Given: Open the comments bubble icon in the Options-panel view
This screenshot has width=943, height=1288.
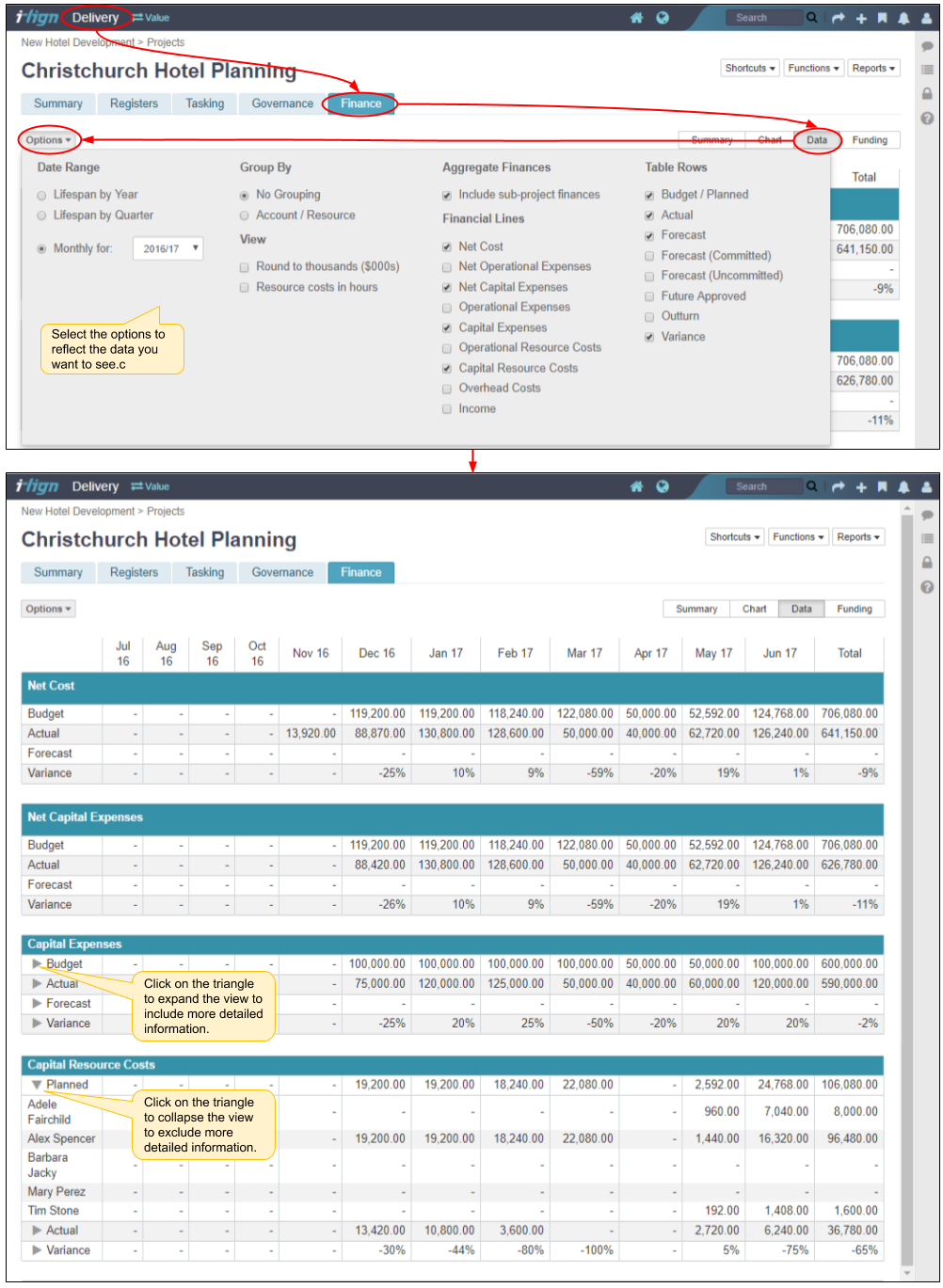Looking at the screenshot, I should [x=927, y=45].
